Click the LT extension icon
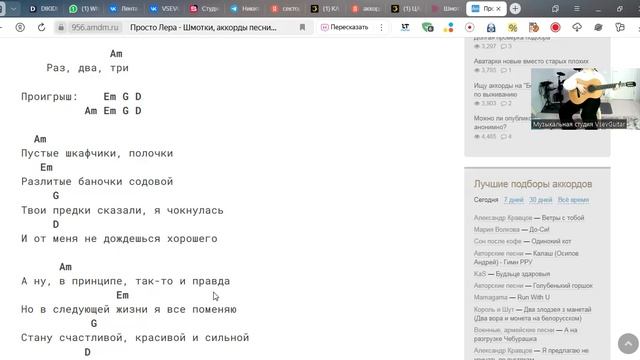 click(405, 27)
